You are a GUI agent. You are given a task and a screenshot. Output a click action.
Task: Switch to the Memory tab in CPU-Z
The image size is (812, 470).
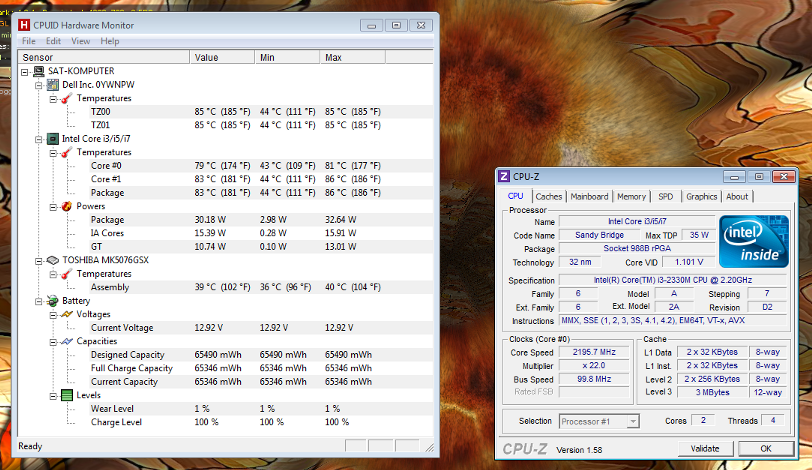point(631,197)
